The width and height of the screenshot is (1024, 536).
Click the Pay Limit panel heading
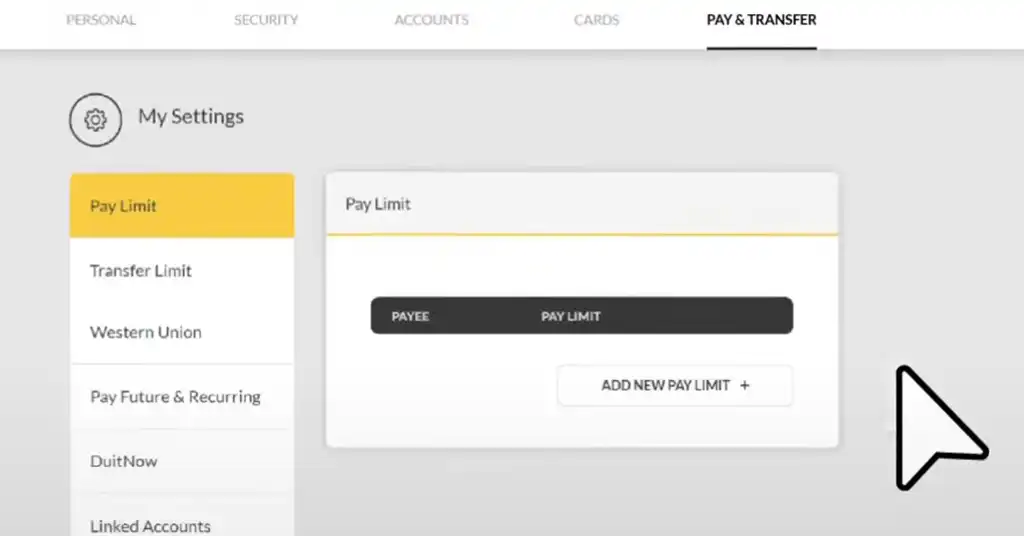point(378,204)
